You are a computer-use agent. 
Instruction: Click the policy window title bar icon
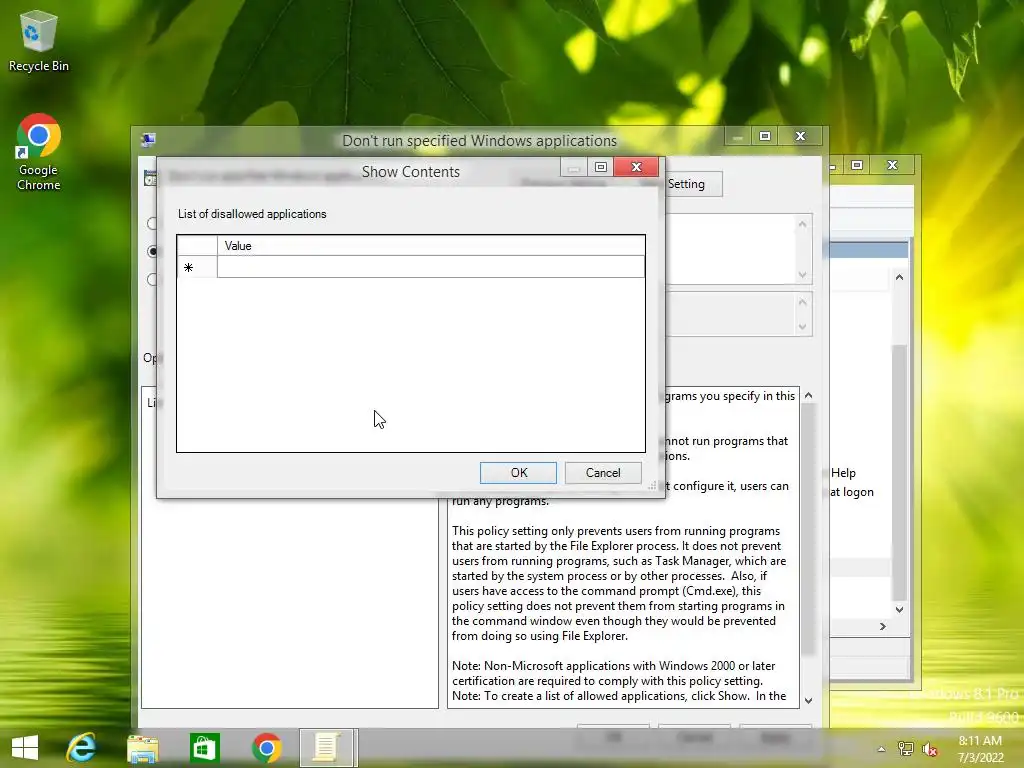pyautogui.click(x=148, y=139)
